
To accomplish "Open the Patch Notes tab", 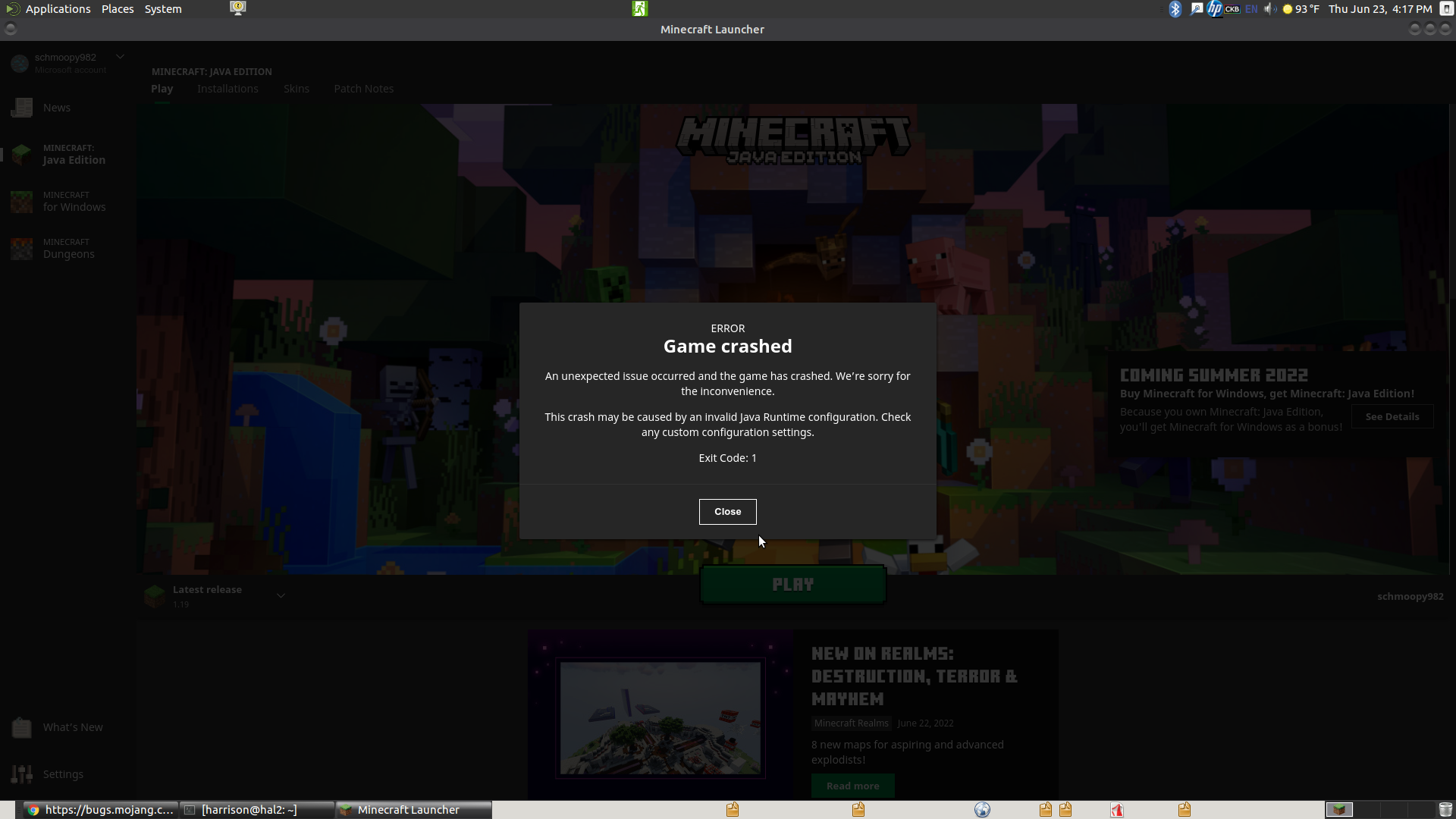I will tap(364, 89).
